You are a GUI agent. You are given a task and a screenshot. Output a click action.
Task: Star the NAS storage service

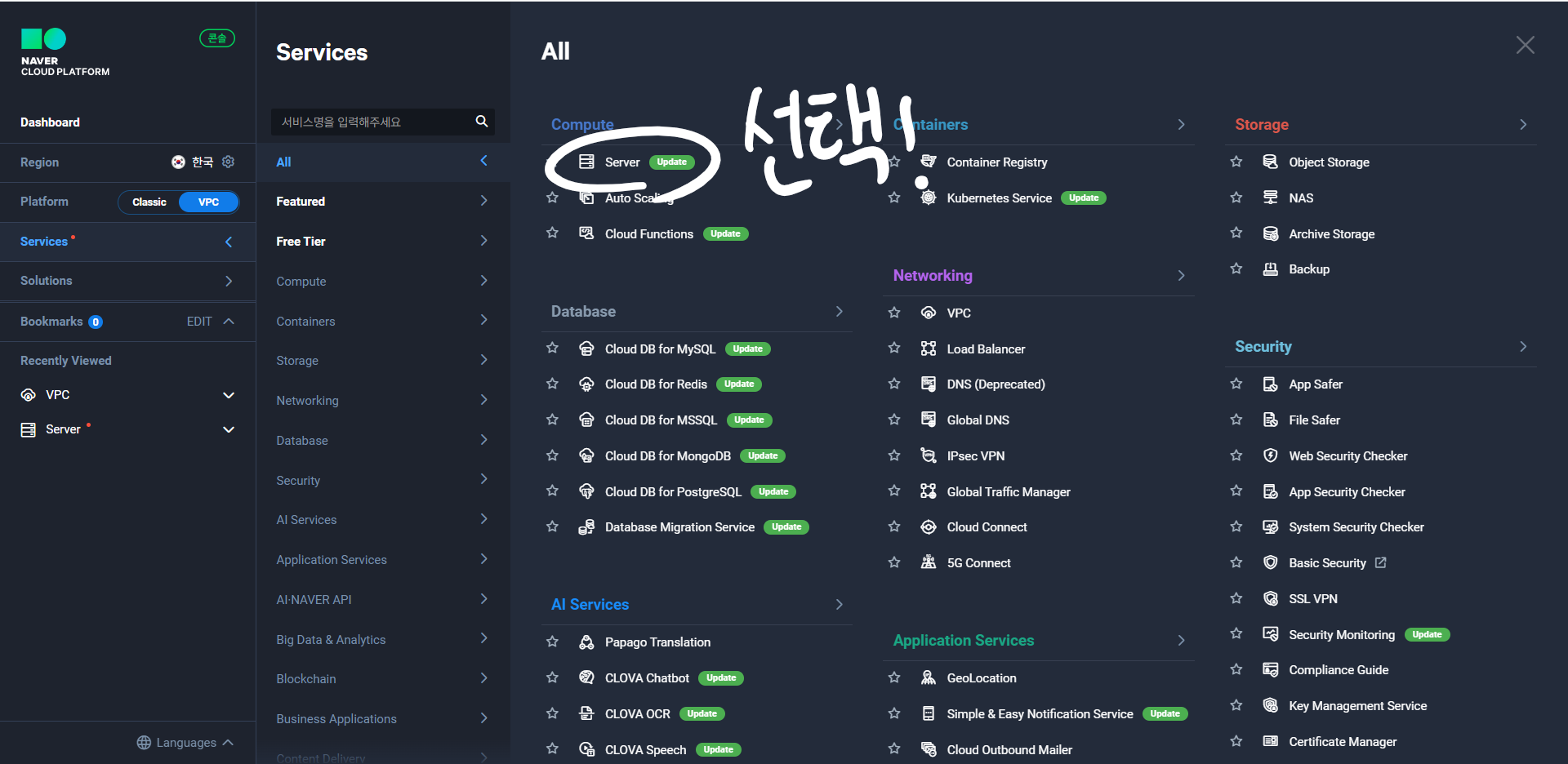pyautogui.click(x=1236, y=198)
